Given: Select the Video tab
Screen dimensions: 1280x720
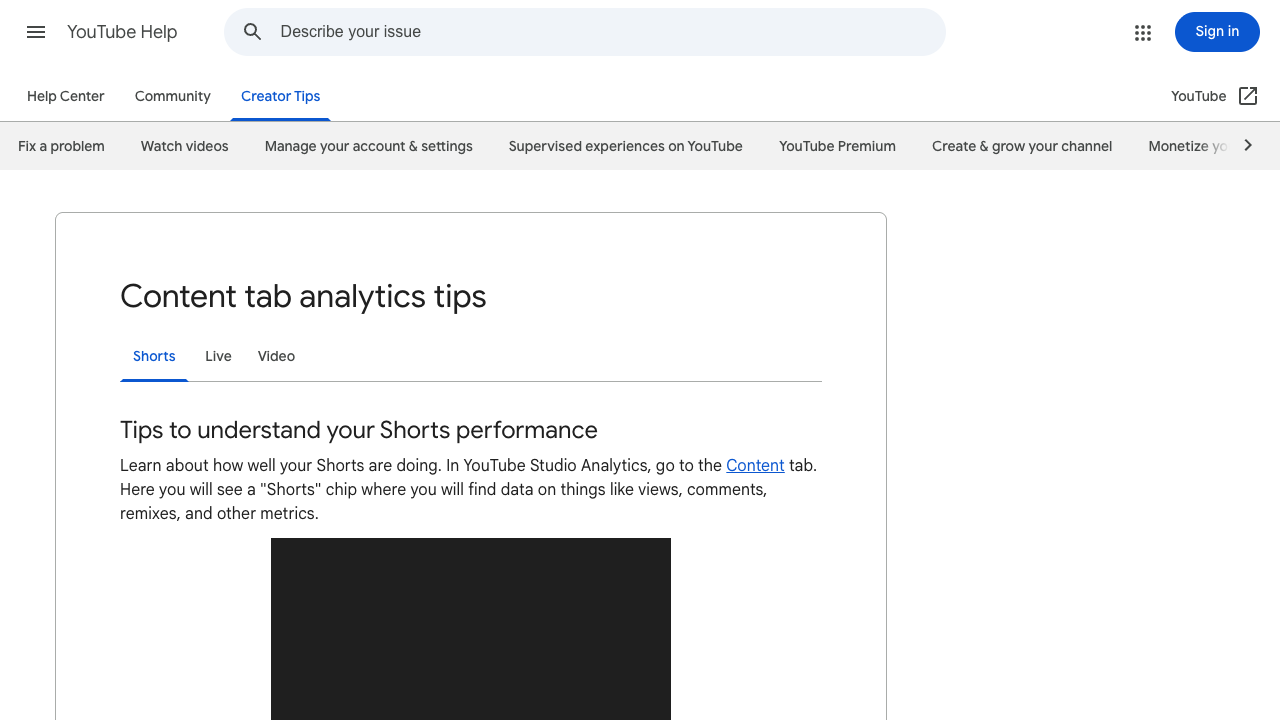Looking at the screenshot, I should tap(276, 357).
